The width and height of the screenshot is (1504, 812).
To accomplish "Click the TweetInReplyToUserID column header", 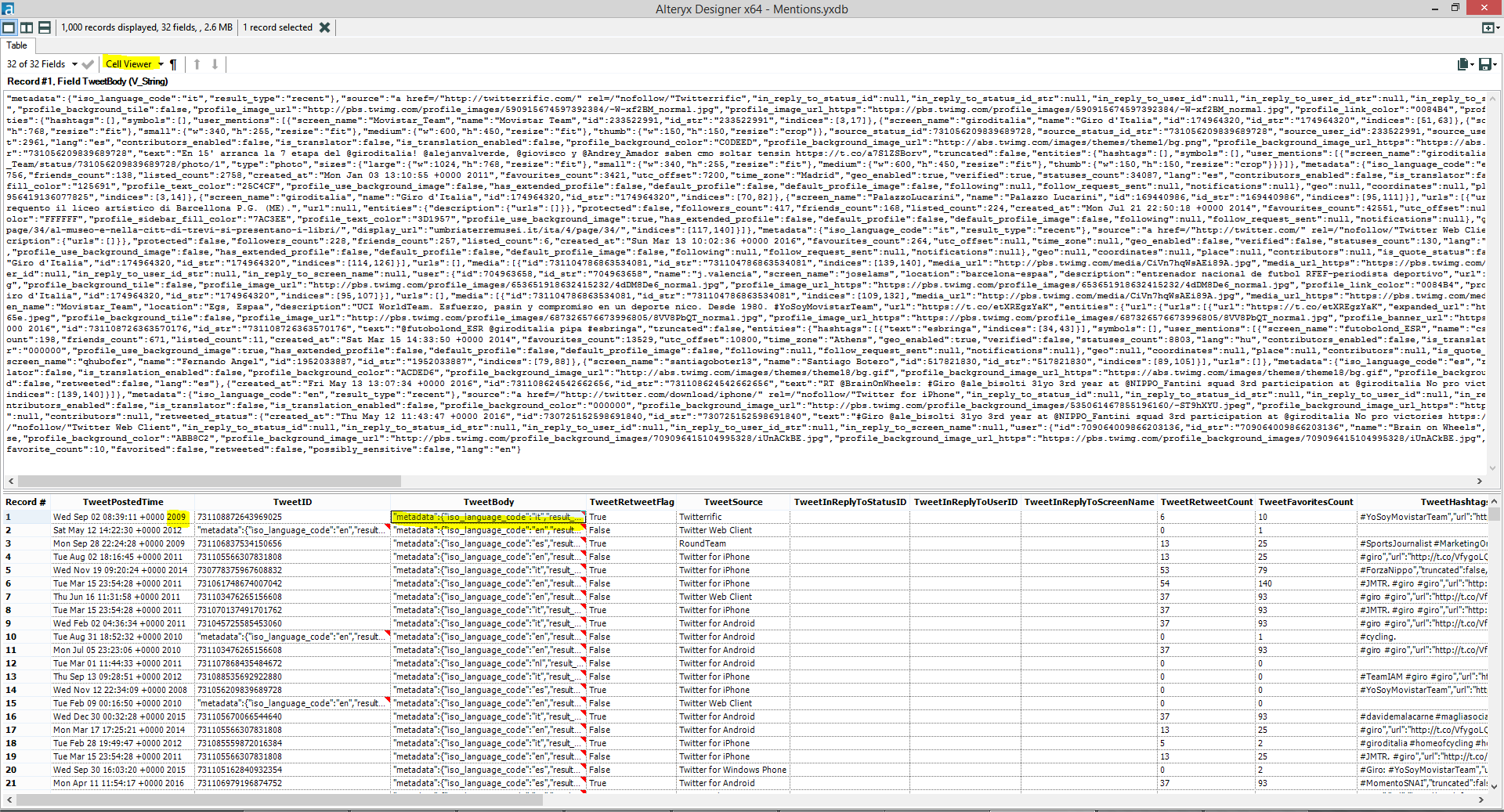I will point(965,502).
